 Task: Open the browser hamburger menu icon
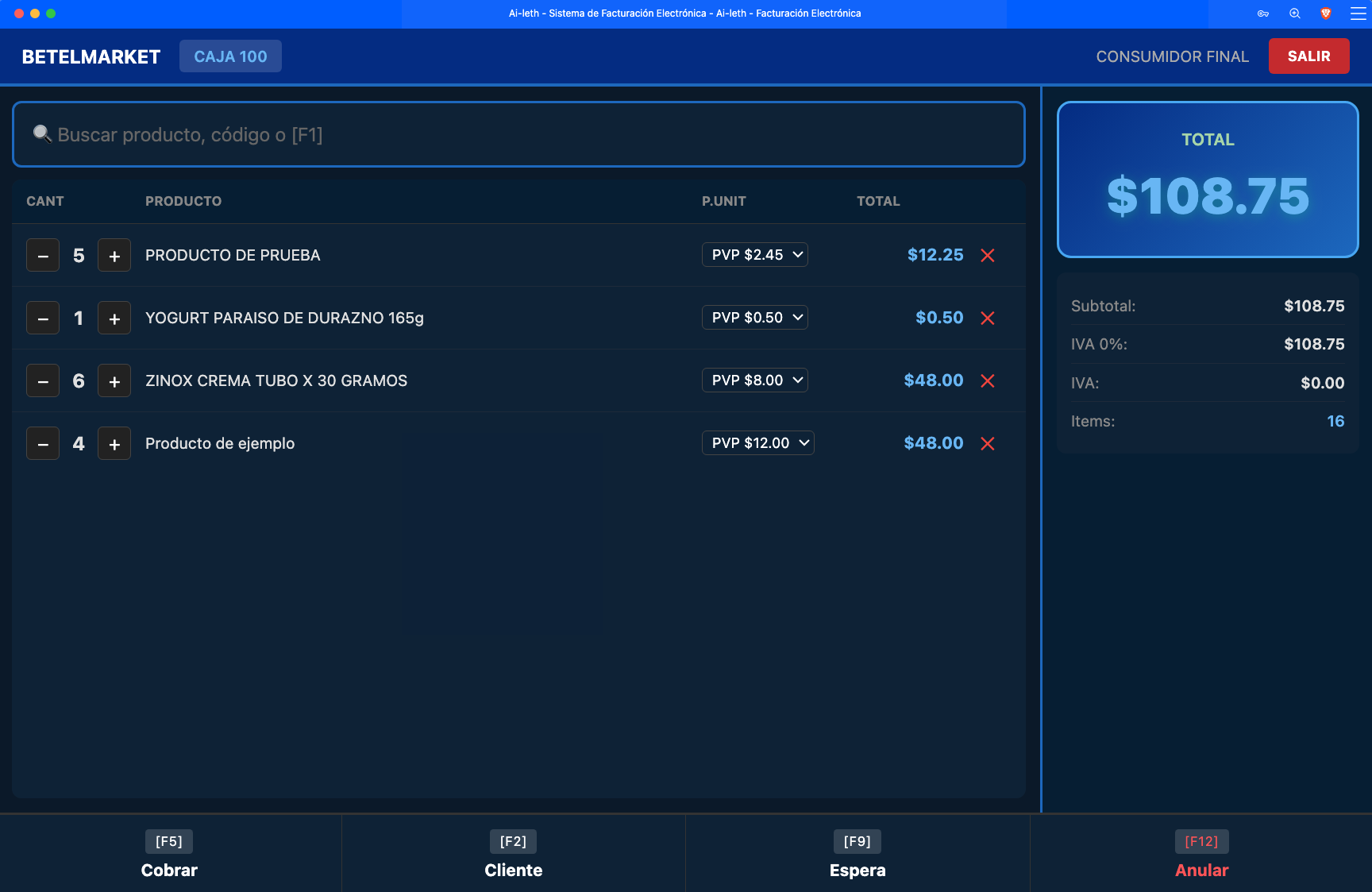click(x=1358, y=14)
